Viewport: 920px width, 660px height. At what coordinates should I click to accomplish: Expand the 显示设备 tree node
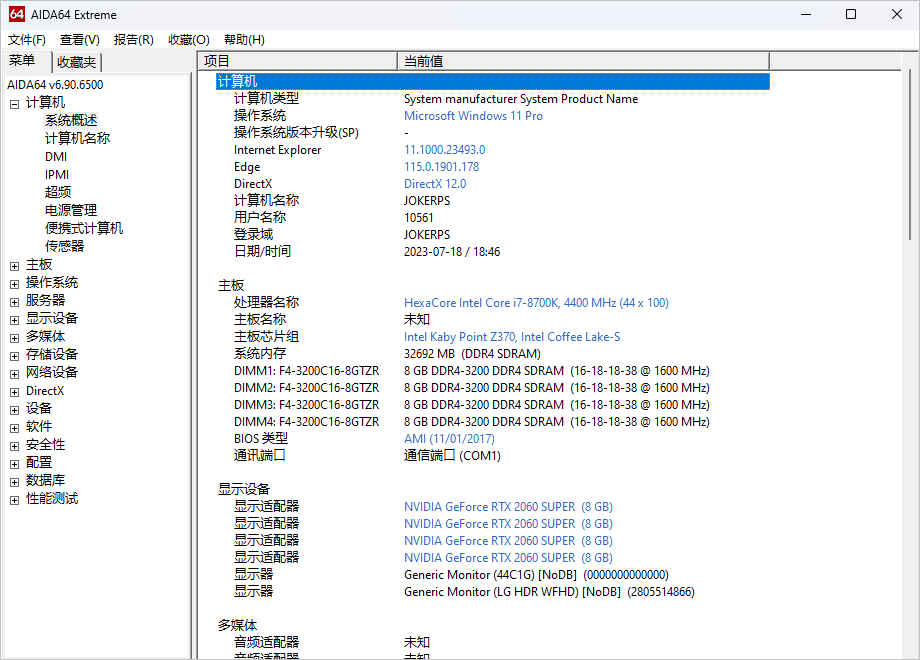[x=14, y=319]
